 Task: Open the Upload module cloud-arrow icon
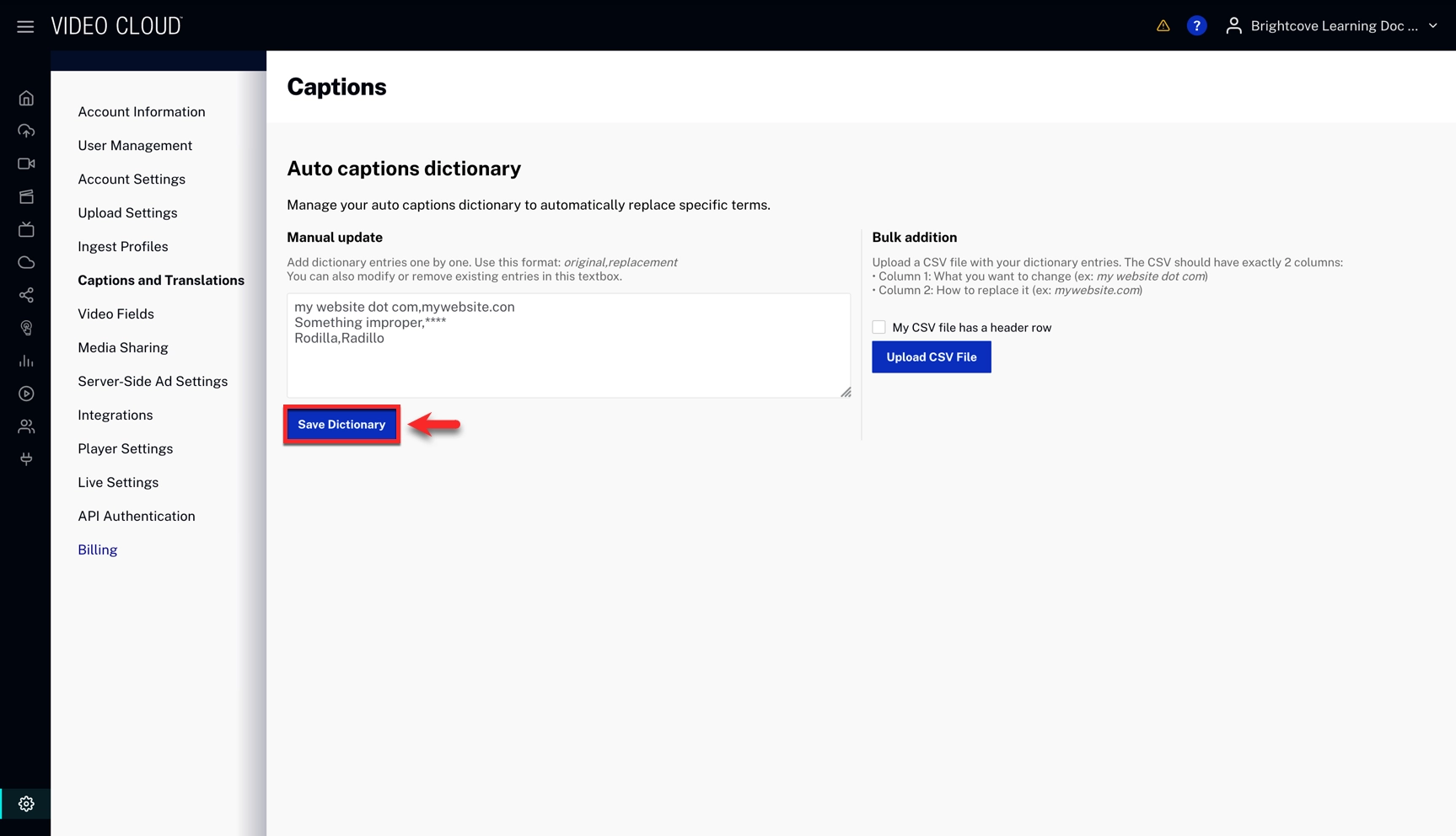(x=26, y=131)
